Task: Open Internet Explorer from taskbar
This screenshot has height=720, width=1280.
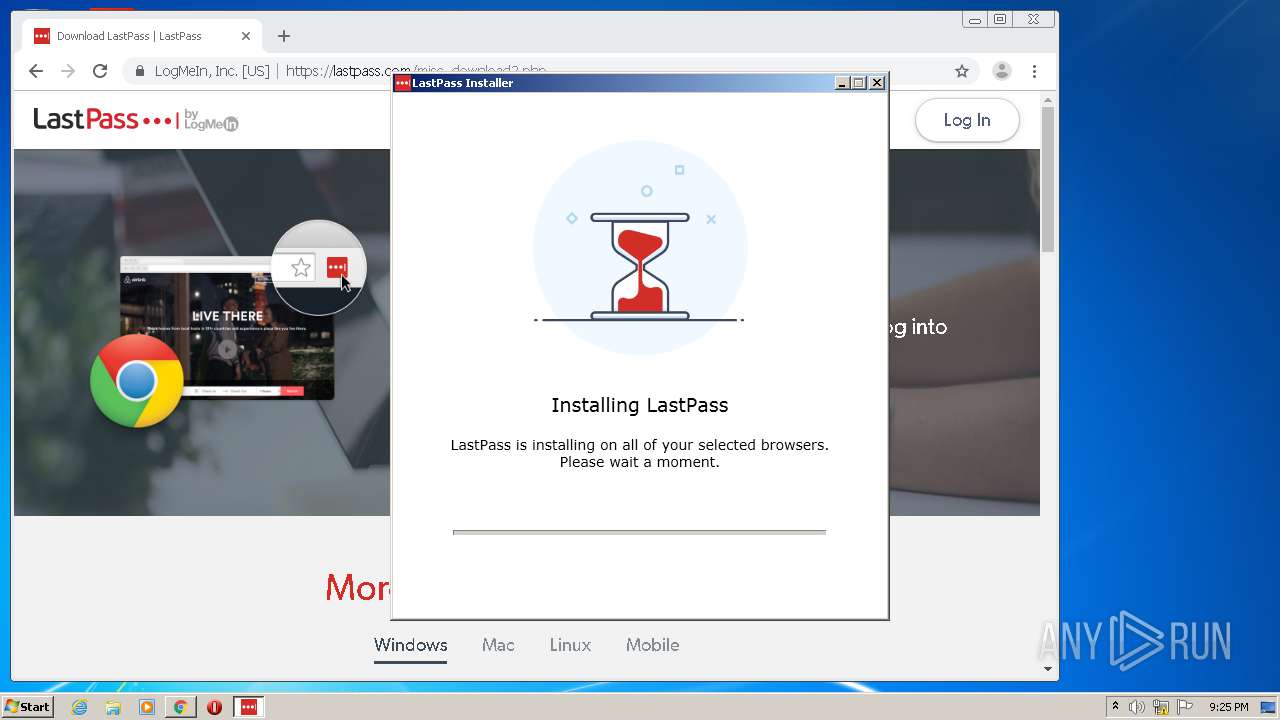Action: pos(80,707)
